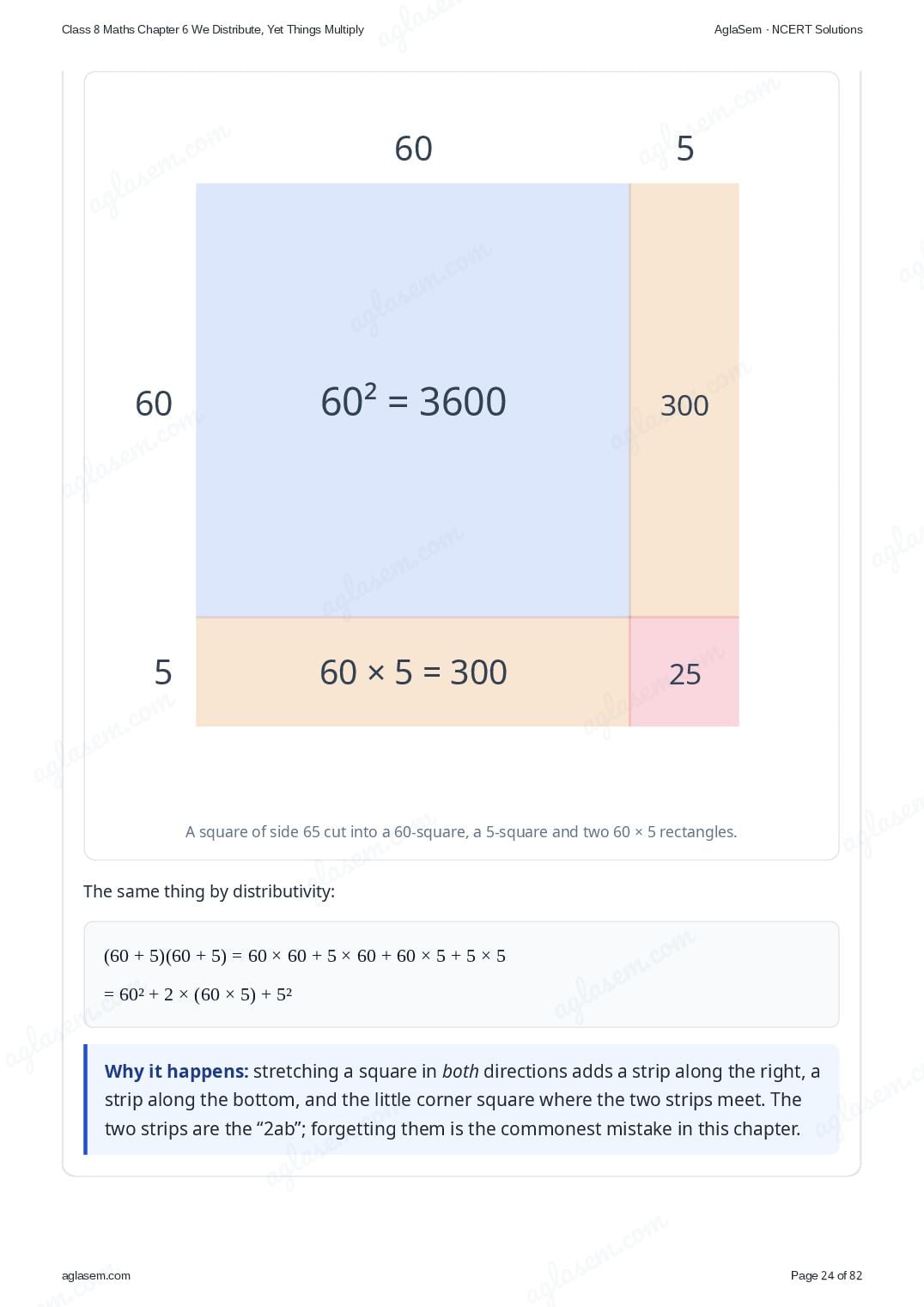
Task: Click the equation line = 60² + 2 × (60 × 5) + 5²
Action: coord(198,994)
